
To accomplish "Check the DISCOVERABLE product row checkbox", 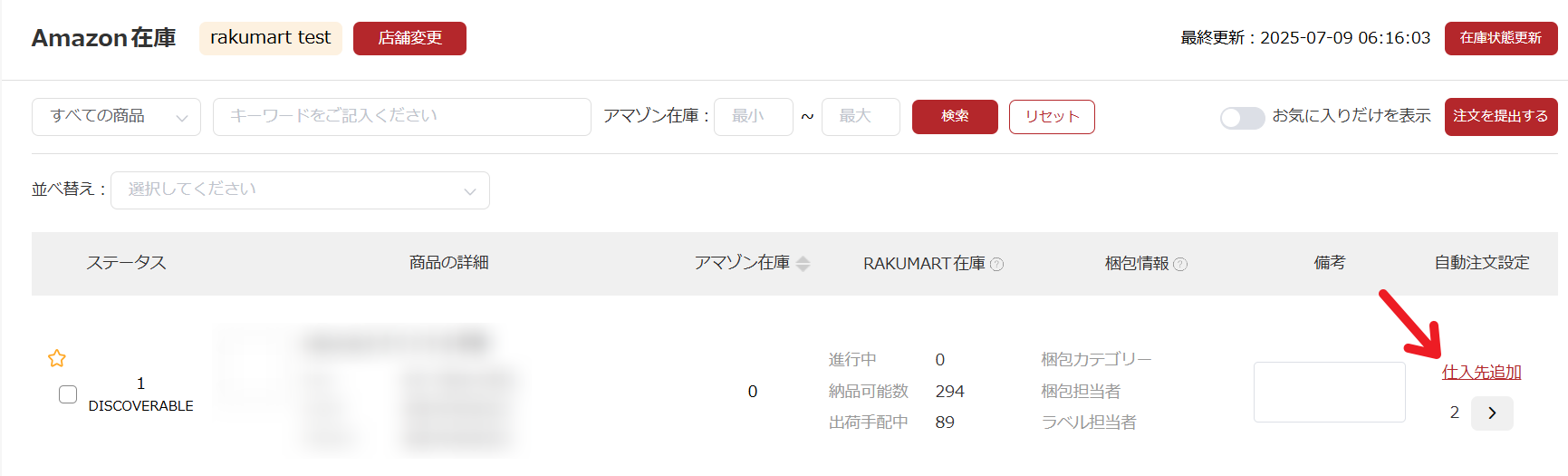I will click(68, 394).
